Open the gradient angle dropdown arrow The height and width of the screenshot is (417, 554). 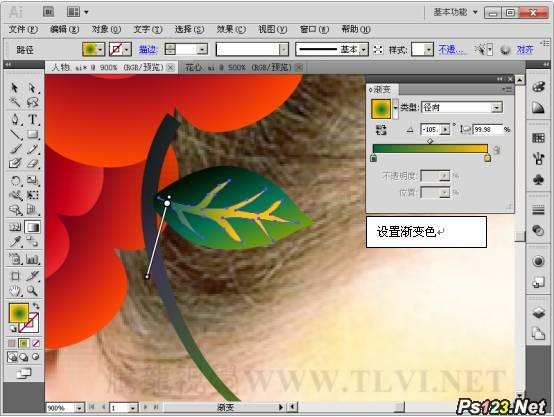pos(446,130)
